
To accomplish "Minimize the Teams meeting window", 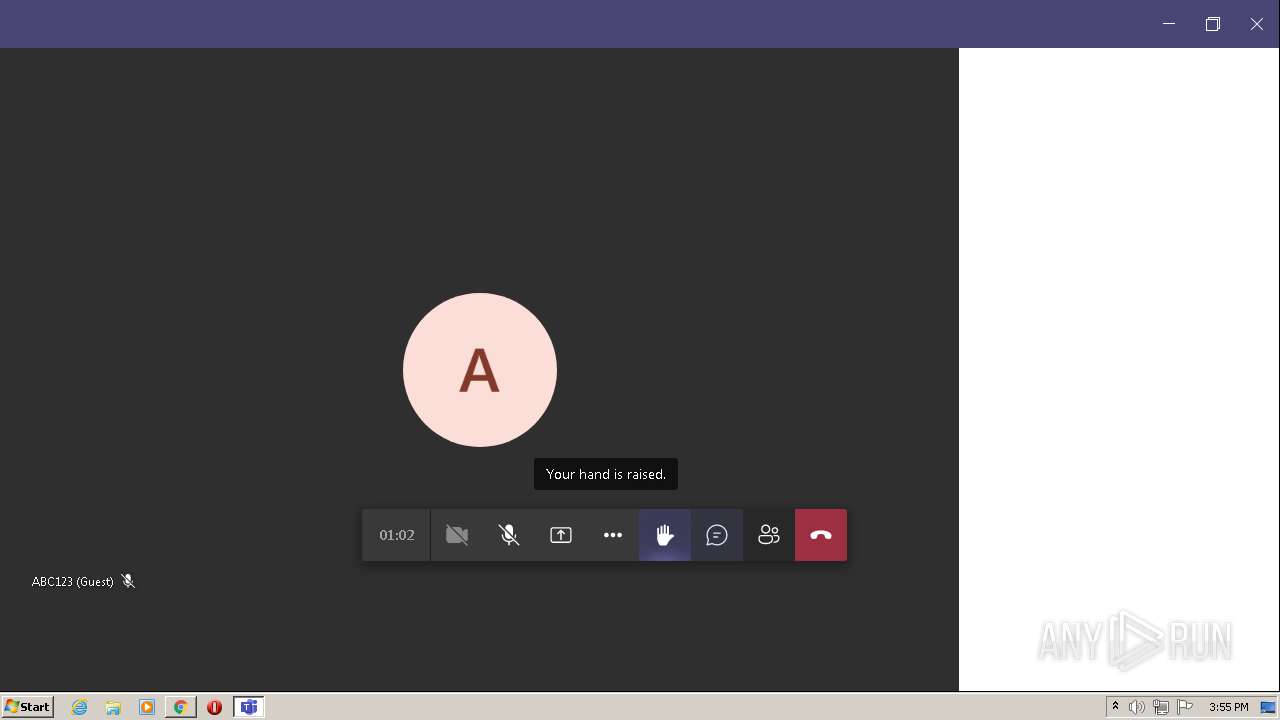I will click(x=1169, y=24).
